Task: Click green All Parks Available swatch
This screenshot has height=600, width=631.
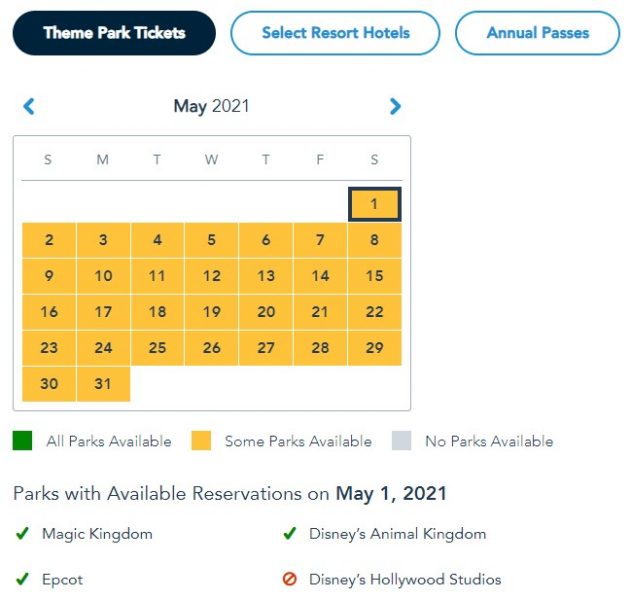Action: coord(22,440)
